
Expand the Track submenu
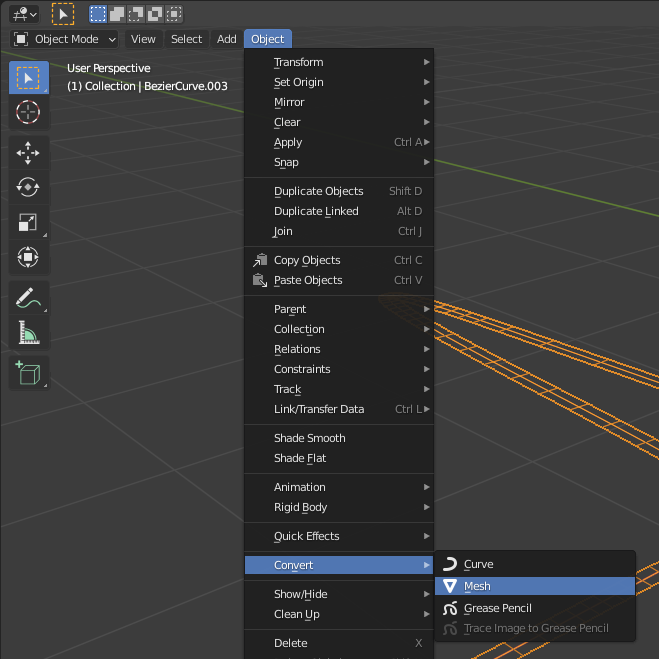pos(339,389)
